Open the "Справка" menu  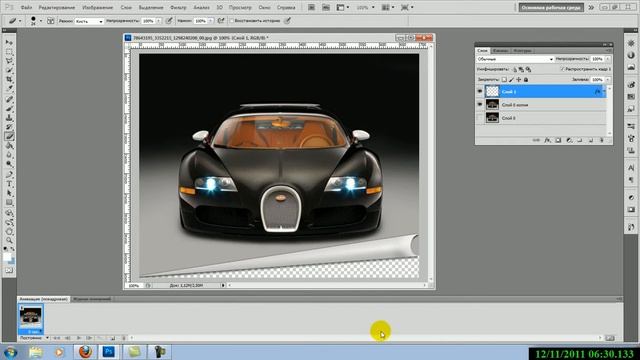[286, 7]
